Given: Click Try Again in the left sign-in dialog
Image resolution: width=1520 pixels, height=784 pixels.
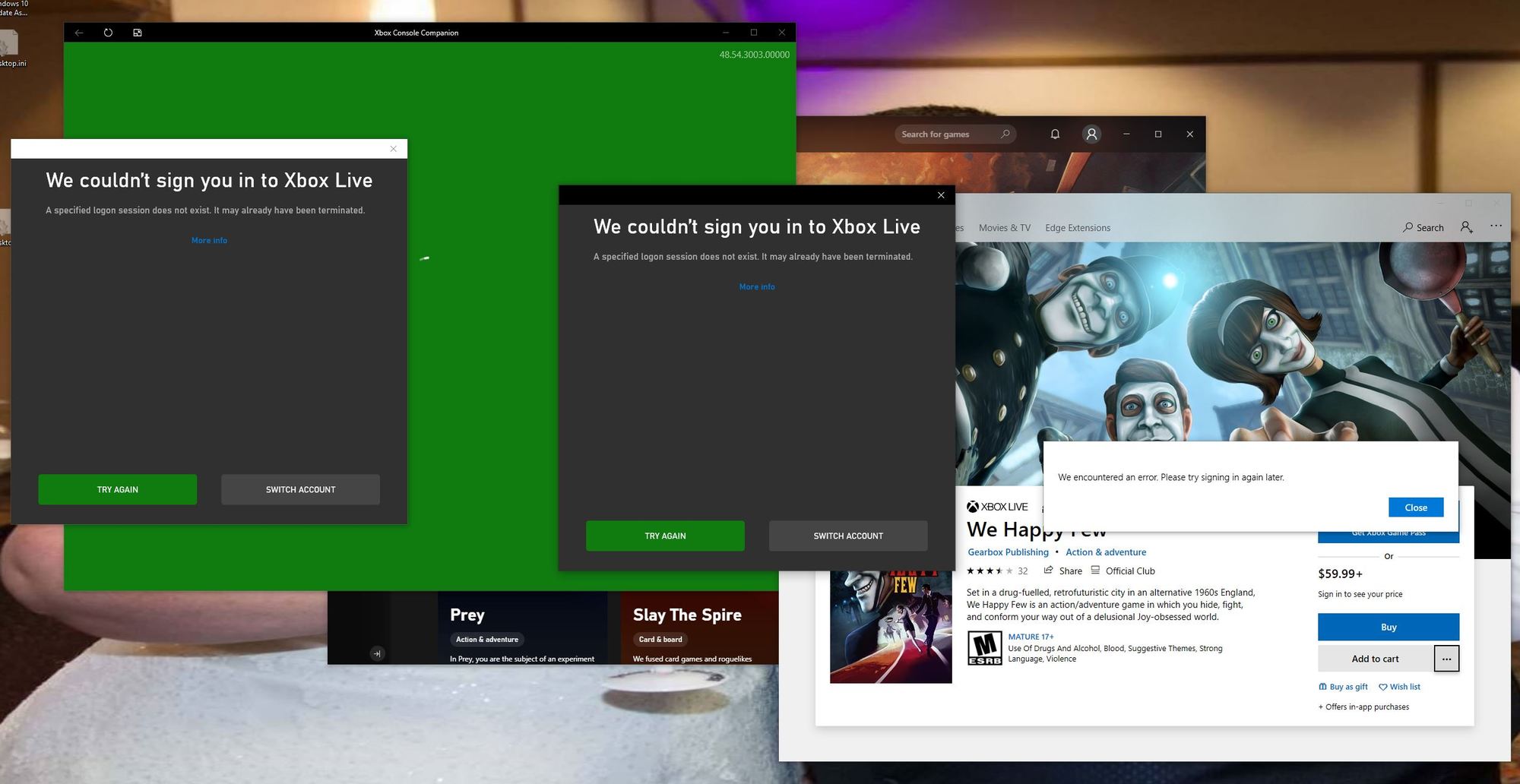Looking at the screenshot, I should (118, 489).
